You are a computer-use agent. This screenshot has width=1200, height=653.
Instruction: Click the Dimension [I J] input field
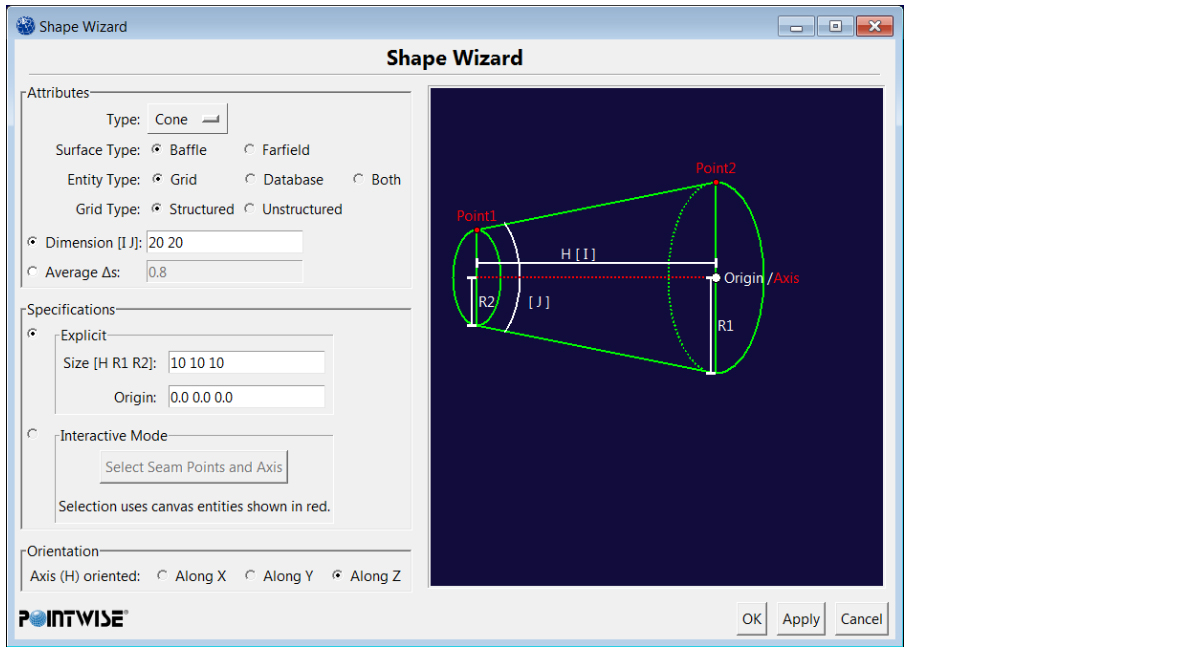click(224, 242)
